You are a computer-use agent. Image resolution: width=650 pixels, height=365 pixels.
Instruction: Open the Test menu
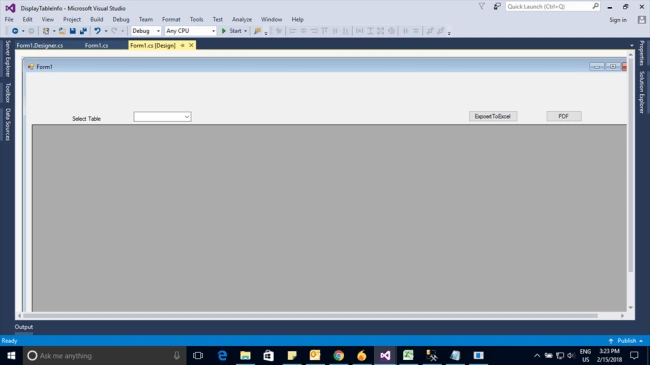click(218, 19)
